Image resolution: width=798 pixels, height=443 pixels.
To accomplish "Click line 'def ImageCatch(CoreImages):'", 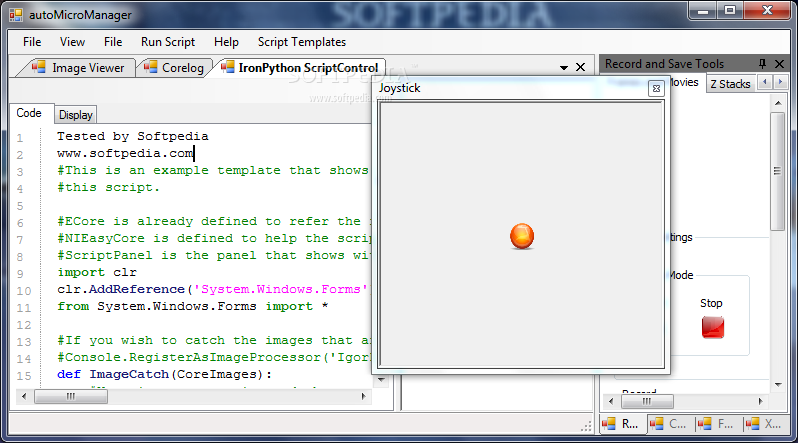I will 164,374.
